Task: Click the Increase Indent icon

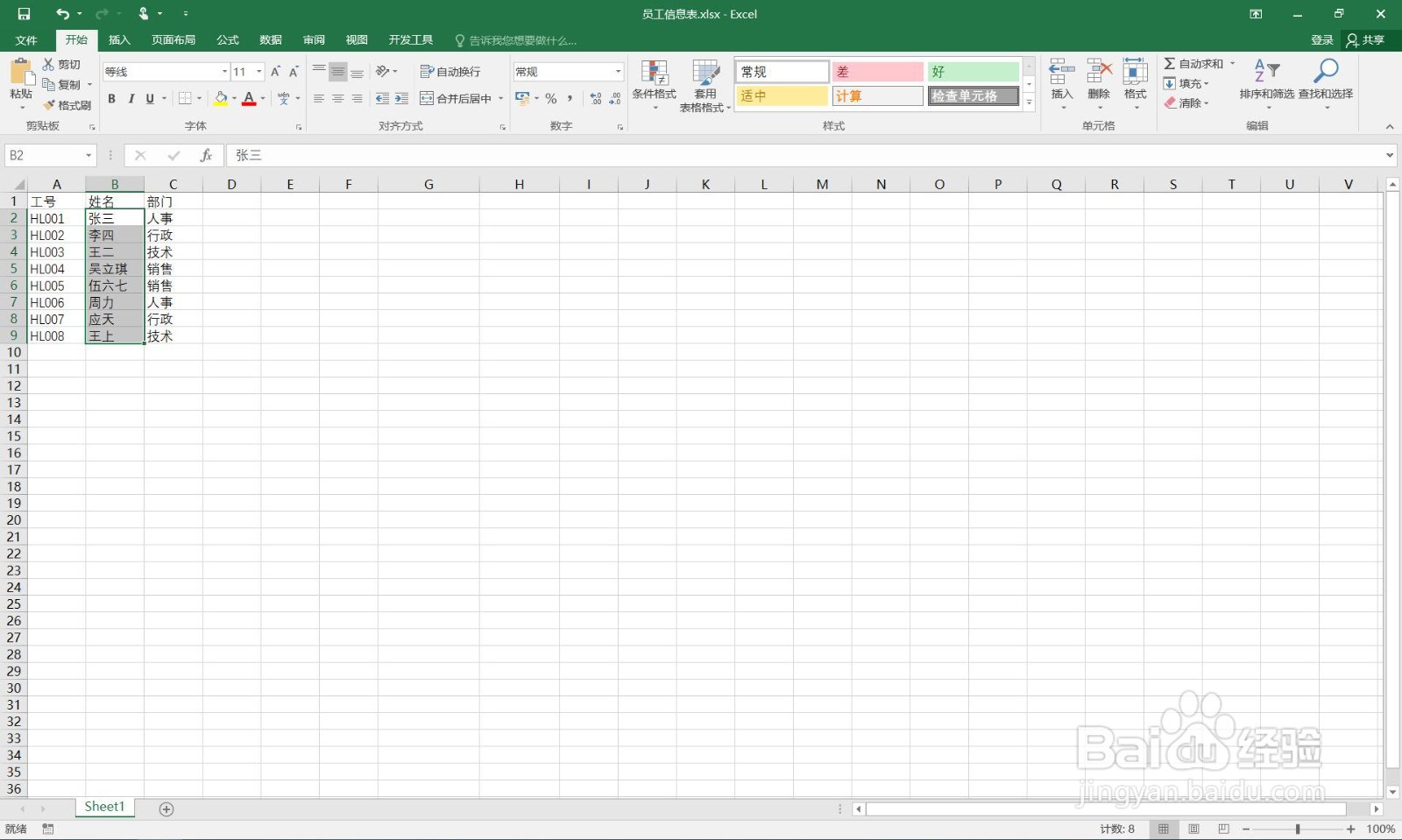Action: (402, 99)
